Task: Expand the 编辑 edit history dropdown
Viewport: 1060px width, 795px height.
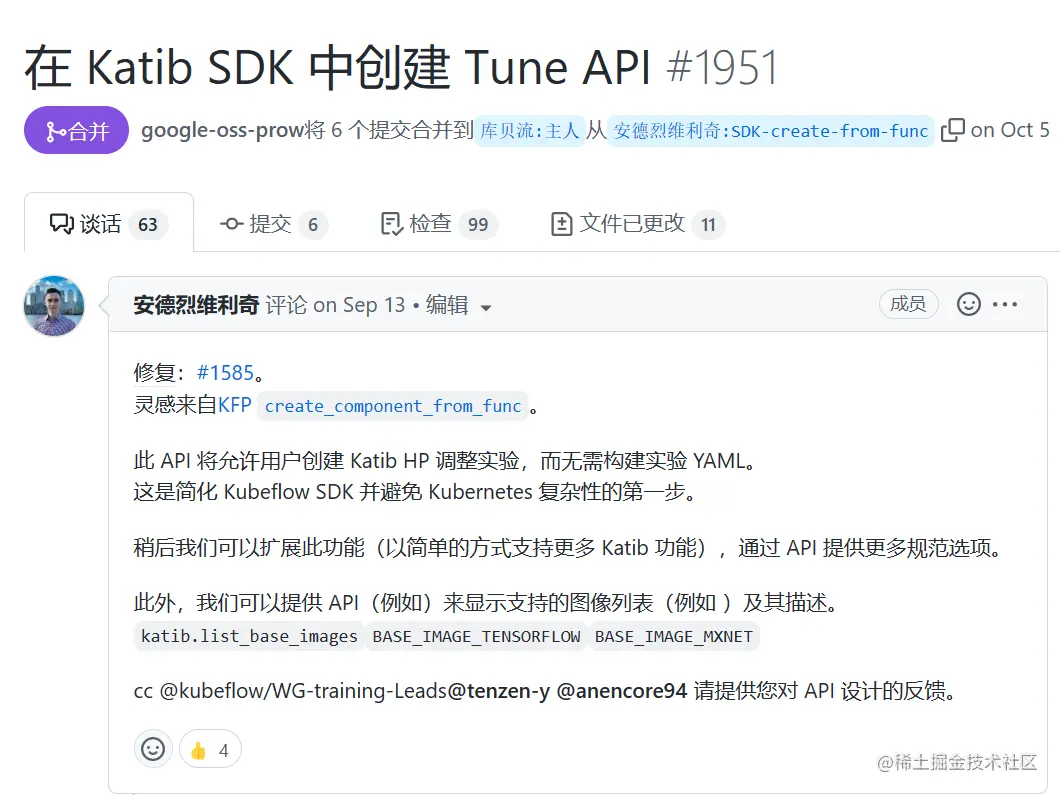Action: pos(458,306)
